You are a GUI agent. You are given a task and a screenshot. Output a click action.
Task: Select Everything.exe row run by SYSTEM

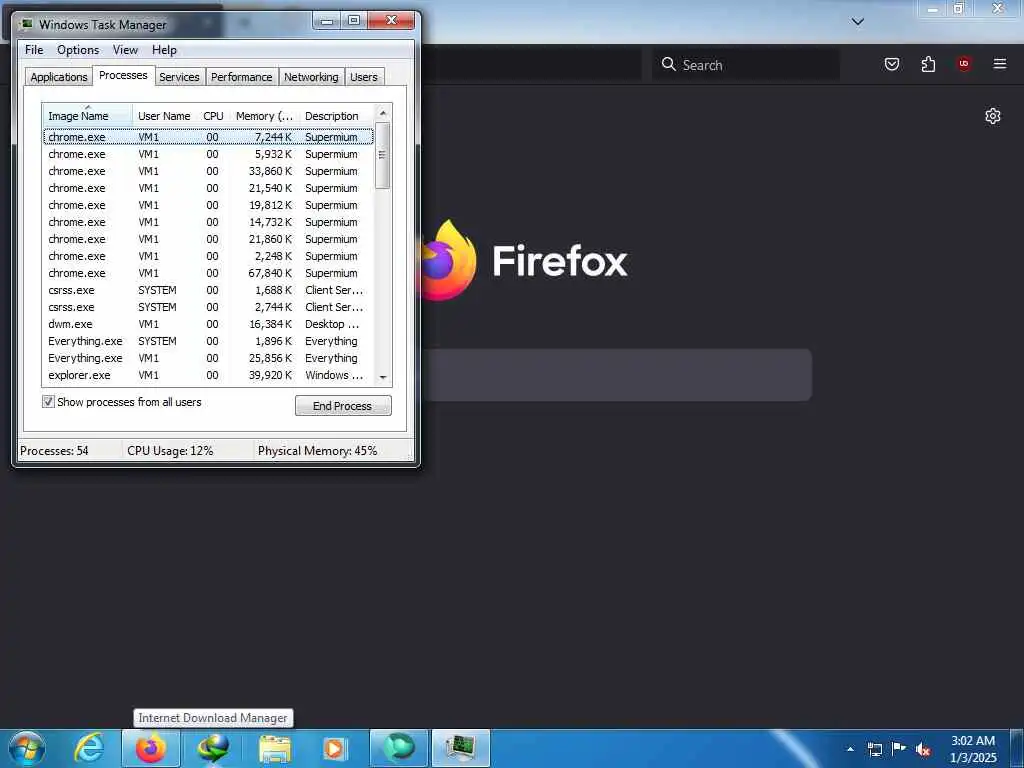(208, 341)
